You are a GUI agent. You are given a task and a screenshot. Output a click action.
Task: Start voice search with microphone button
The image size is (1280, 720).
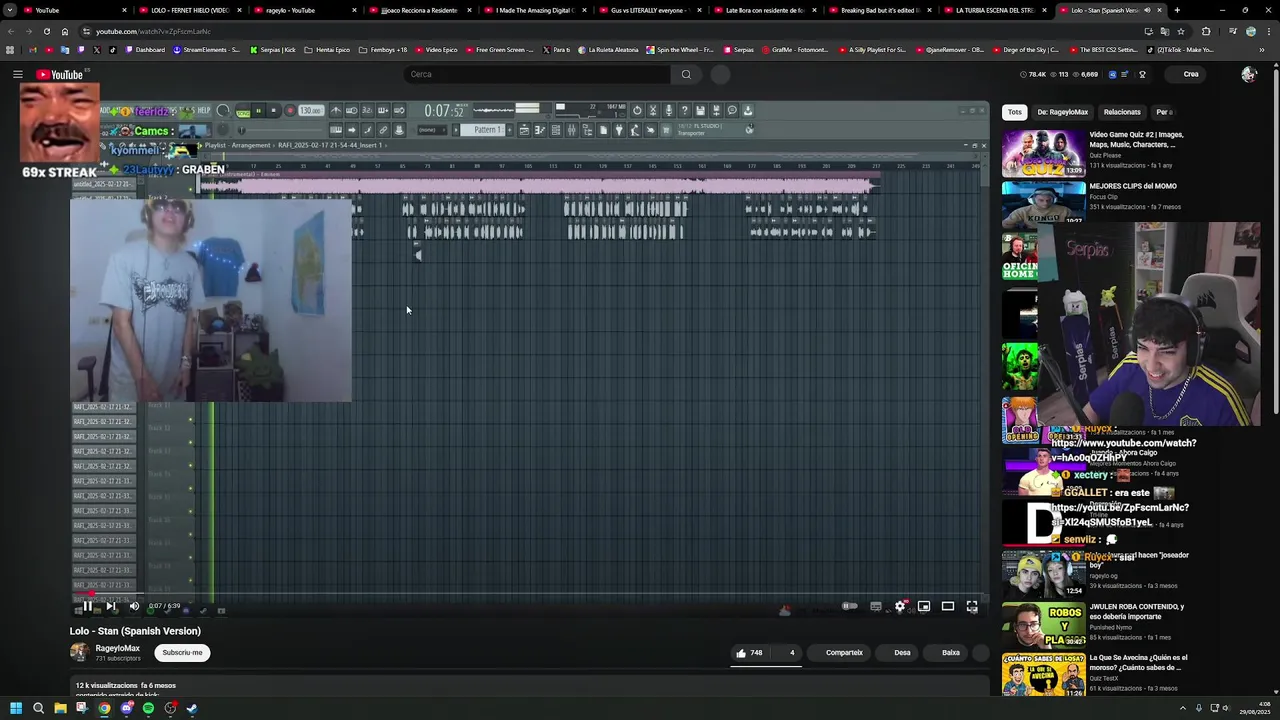pos(721,74)
